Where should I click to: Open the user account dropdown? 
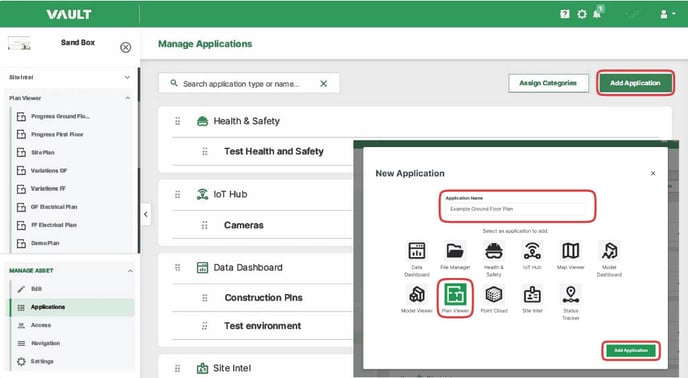tap(668, 14)
